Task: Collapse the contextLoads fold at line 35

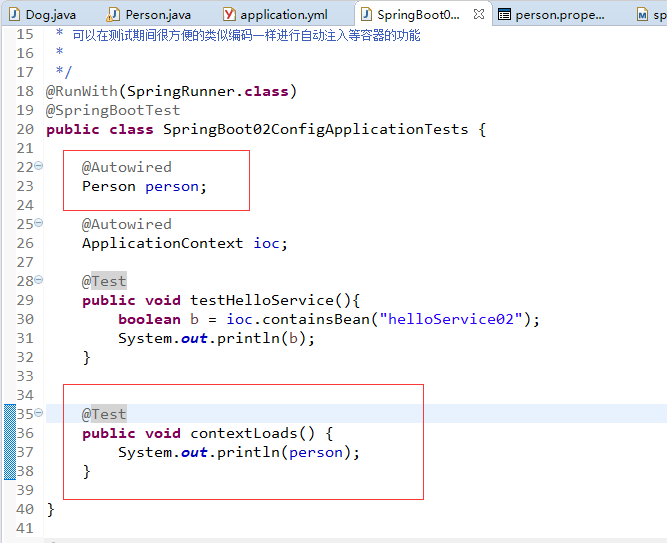Action: click(x=39, y=412)
